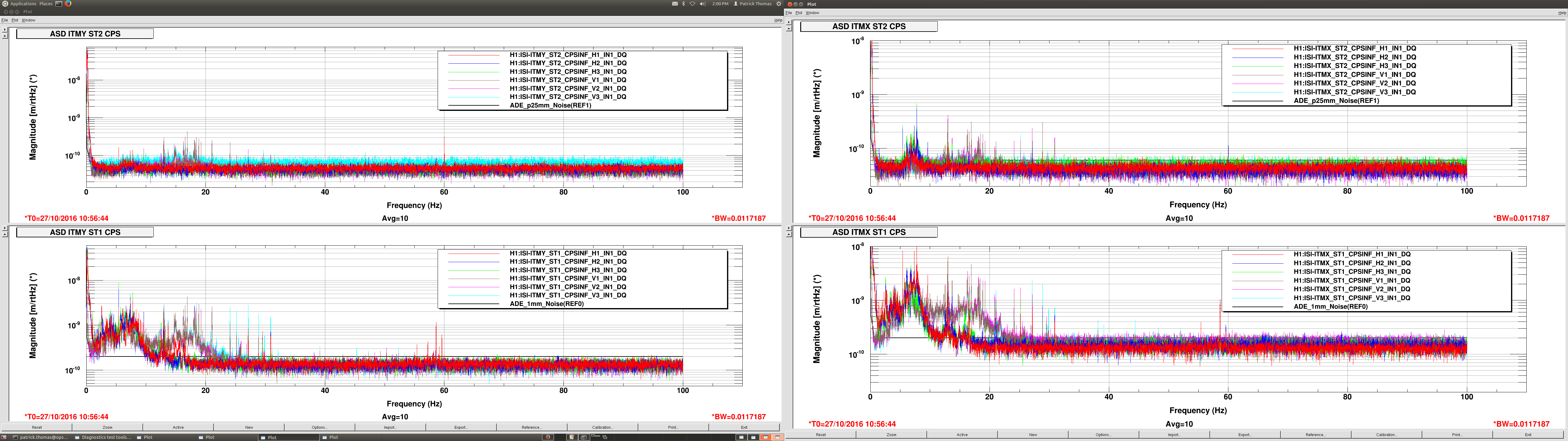
Task: Open the Bluetooth indicator menu
Action: 684,4
